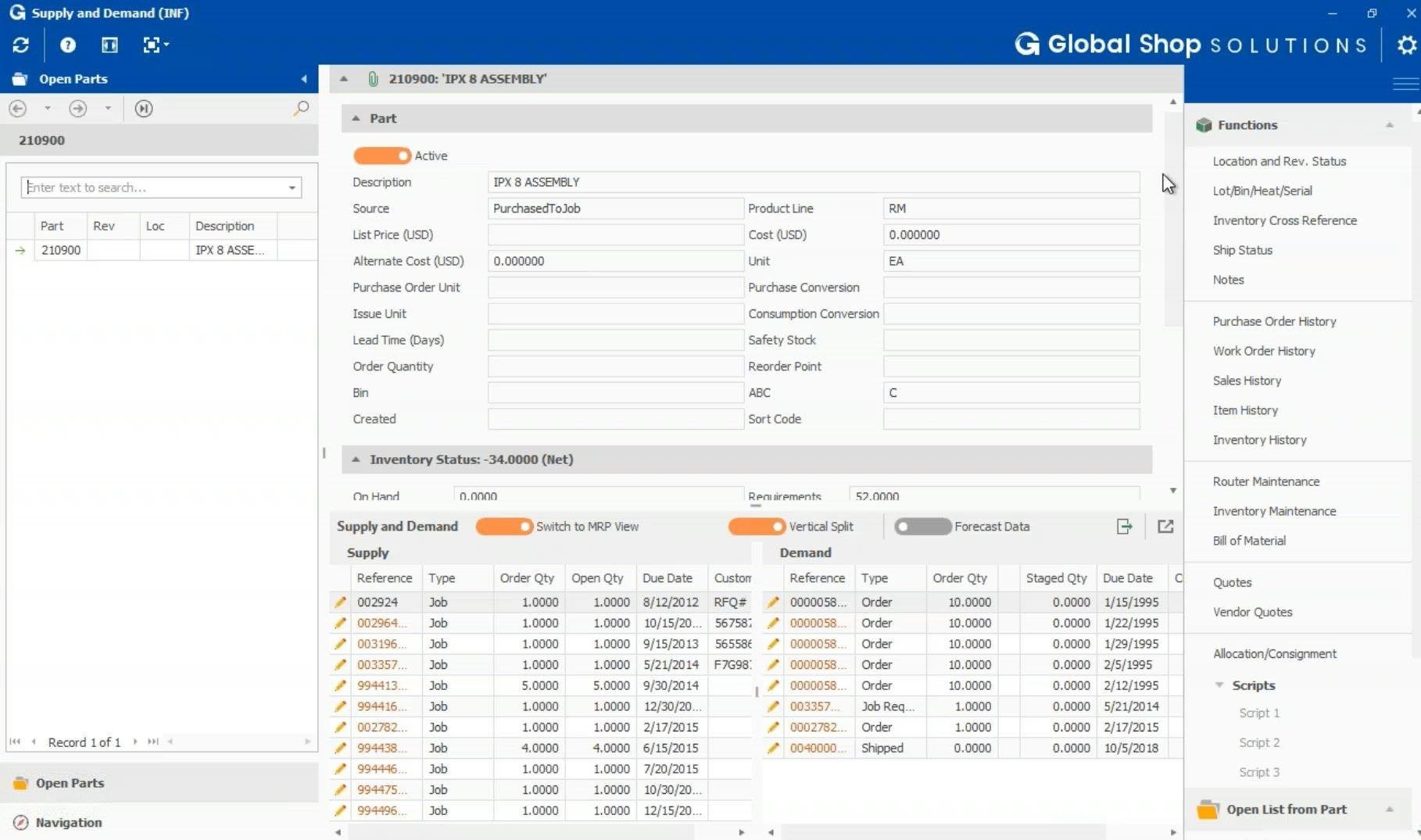Enable Switch to MRP View

coord(504,526)
